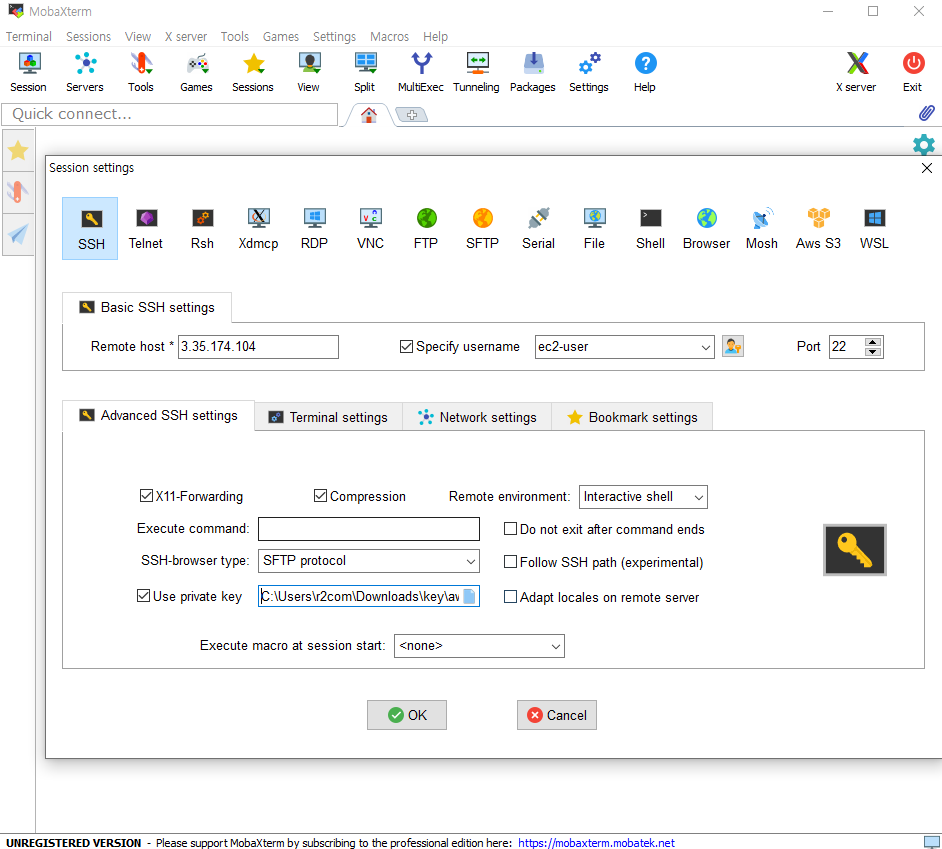Viewport: 942px width, 849px height.
Task: Toggle X11-Forwarding checkbox
Action: [146, 496]
